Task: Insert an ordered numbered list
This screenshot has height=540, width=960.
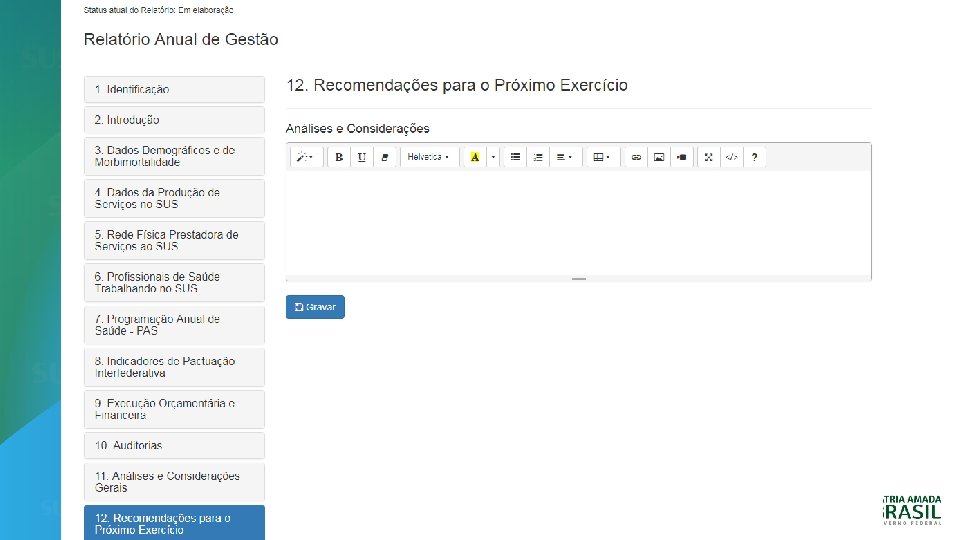Action: 538,157
